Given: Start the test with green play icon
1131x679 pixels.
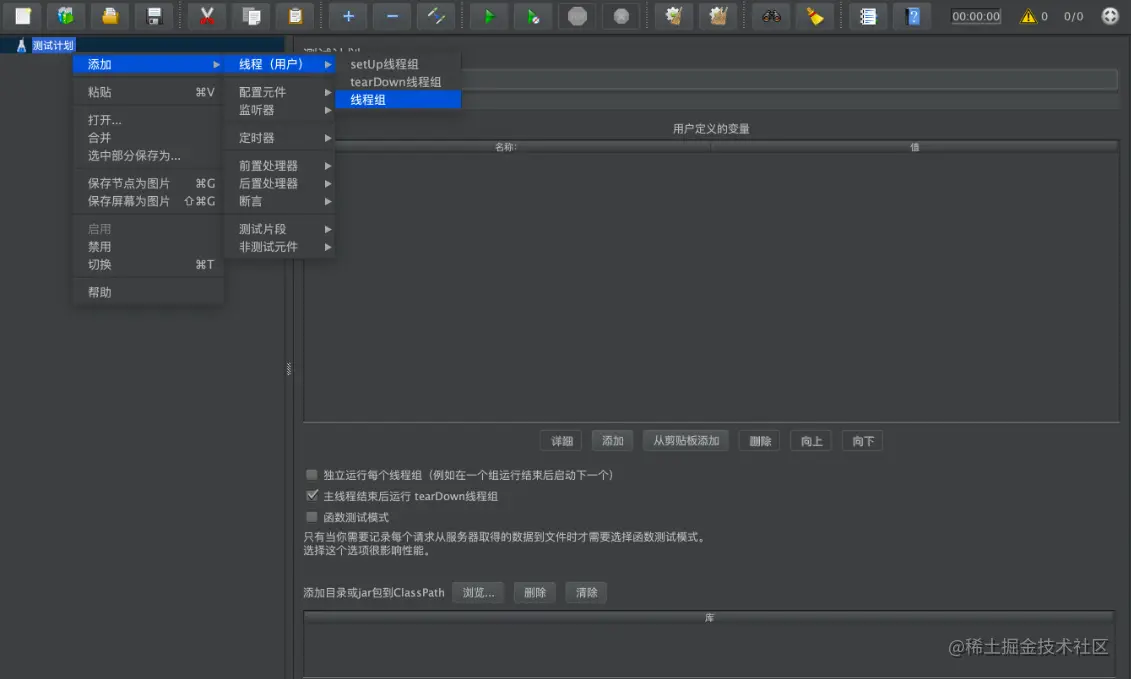Looking at the screenshot, I should 488,16.
